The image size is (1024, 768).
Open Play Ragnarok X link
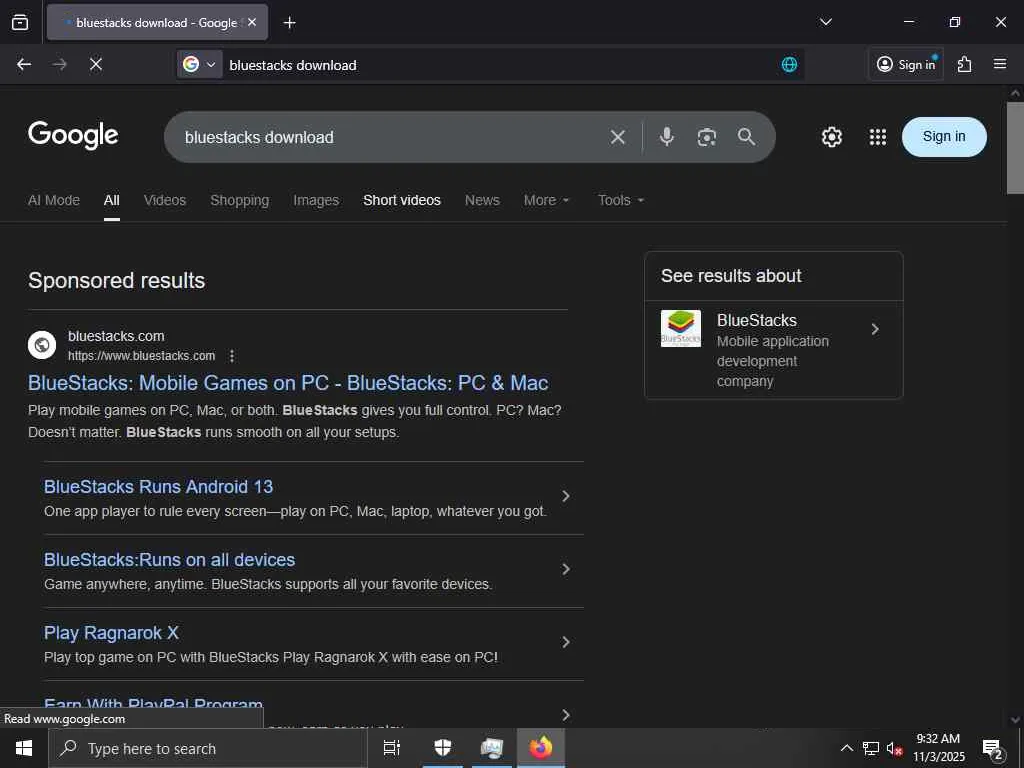click(x=111, y=633)
